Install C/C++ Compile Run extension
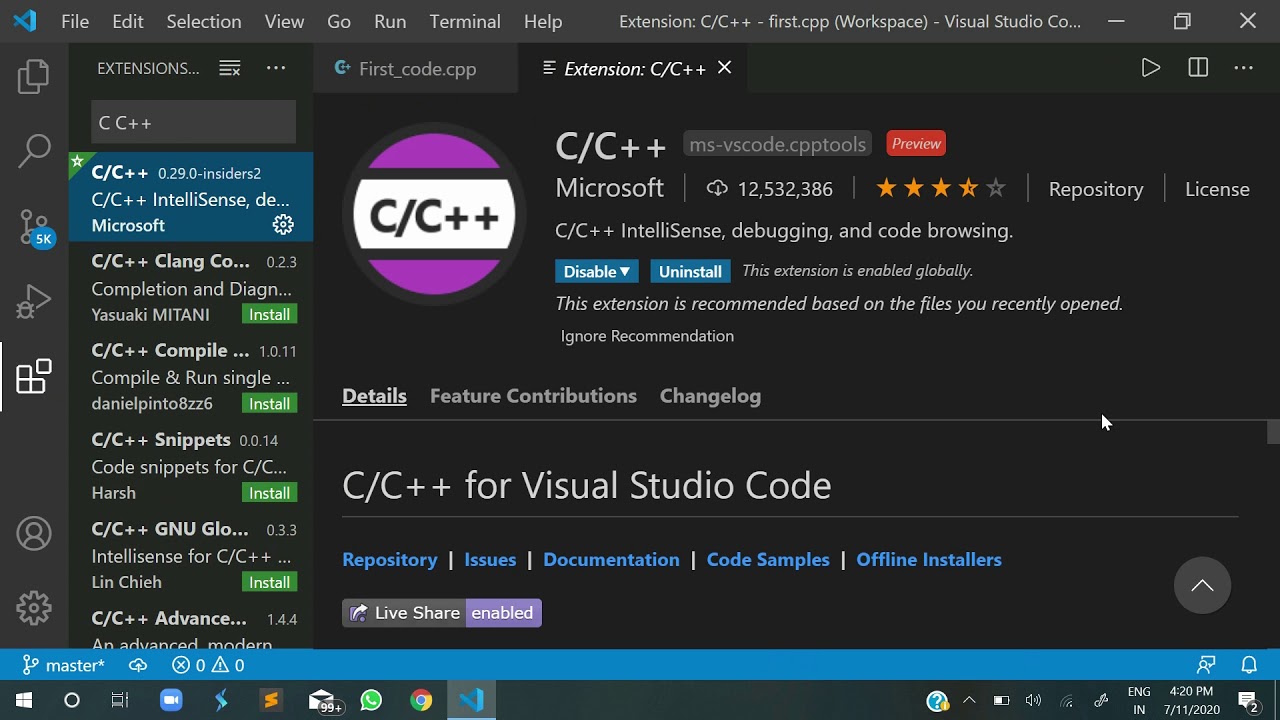 tap(269, 404)
